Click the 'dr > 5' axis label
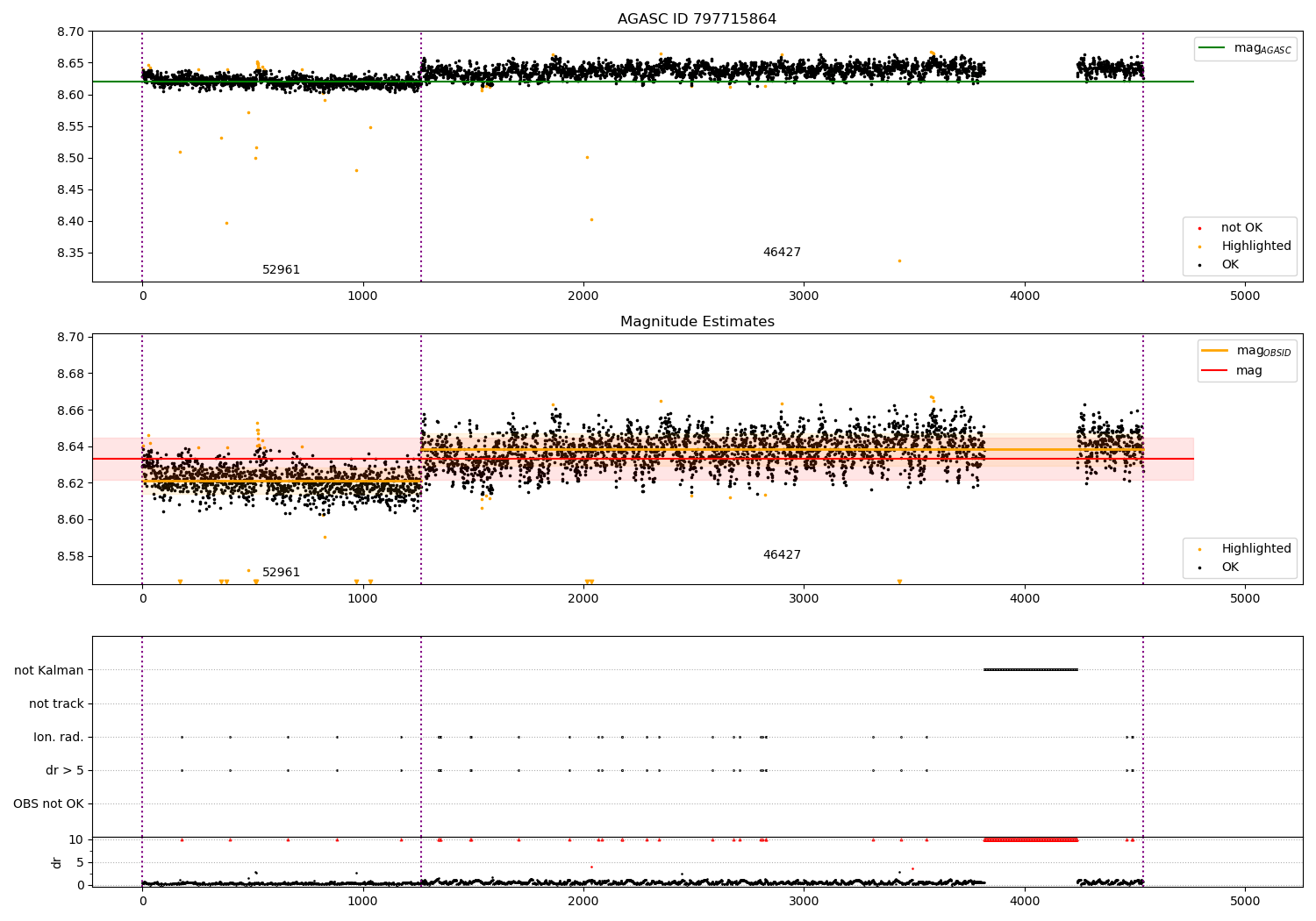Image resolution: width=1316 pixels, height=921 pixels. click(65, 771)
